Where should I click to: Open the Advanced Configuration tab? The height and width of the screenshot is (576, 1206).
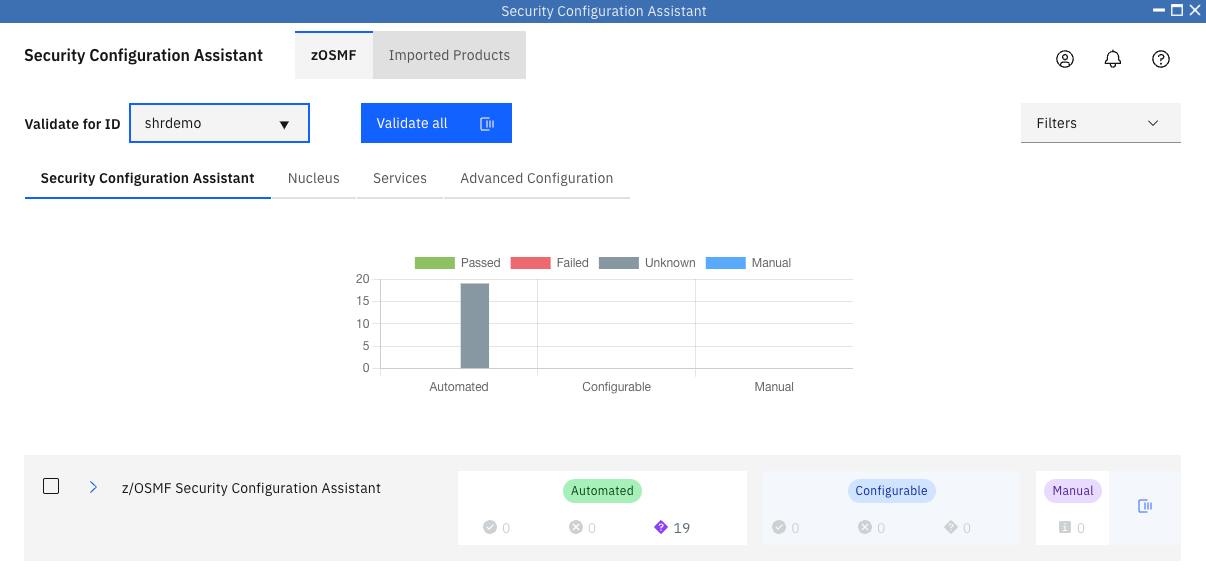click(537, 178)
